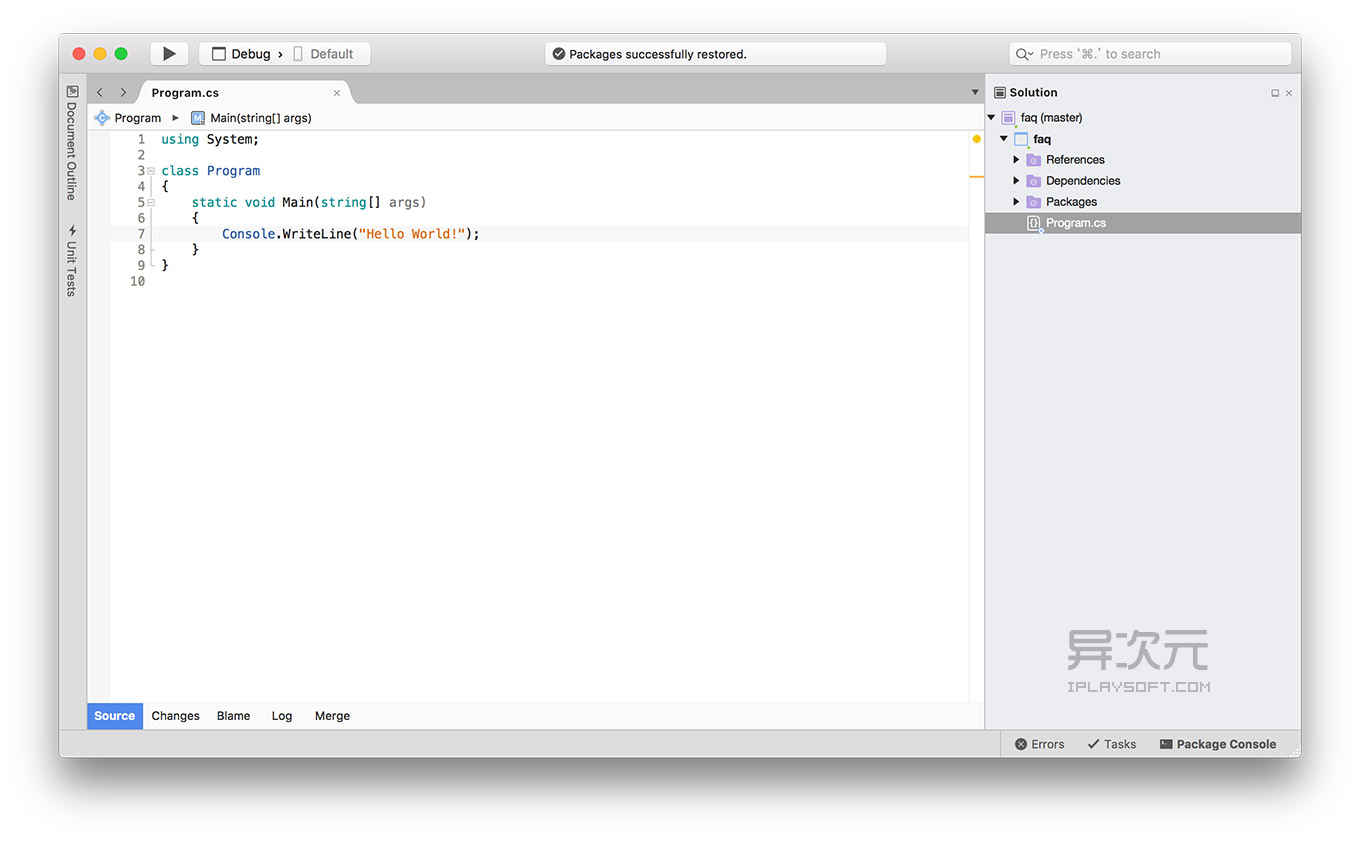The image size is (1360, 842).
Task: Run the project using the play button
Action: point(168,53)
